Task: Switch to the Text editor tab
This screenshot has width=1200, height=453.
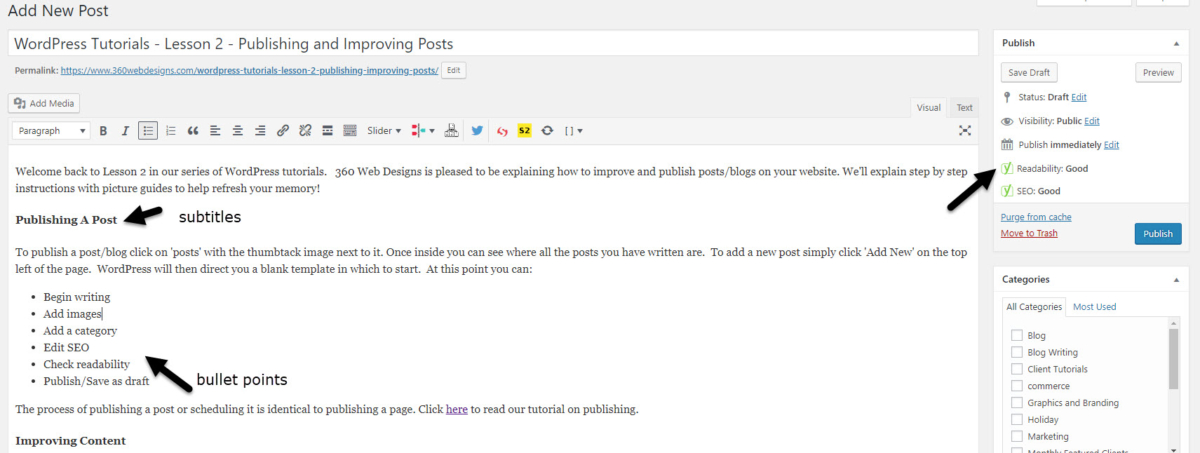Action: [964, 107]
